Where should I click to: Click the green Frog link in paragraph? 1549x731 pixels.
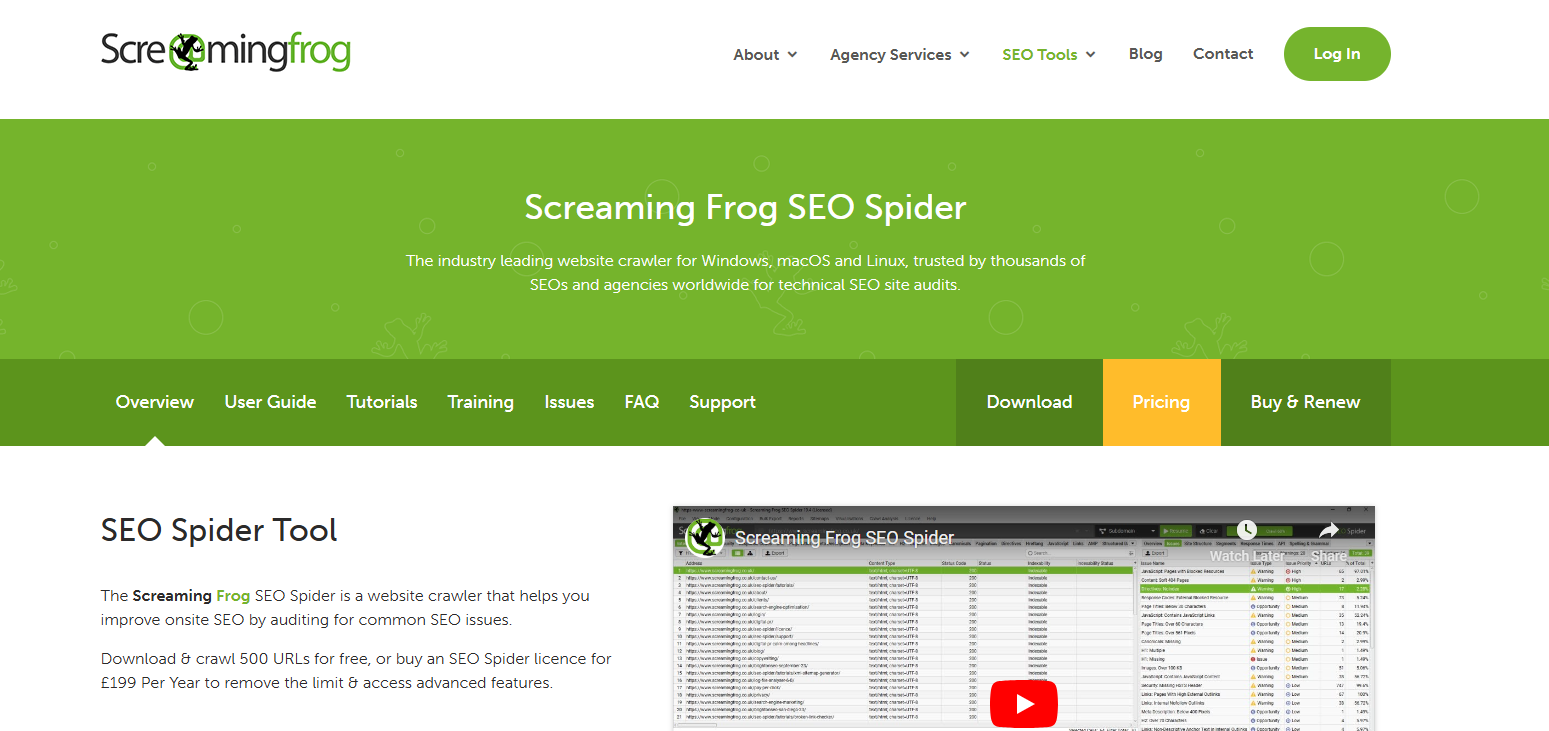(x=233, y=595)
